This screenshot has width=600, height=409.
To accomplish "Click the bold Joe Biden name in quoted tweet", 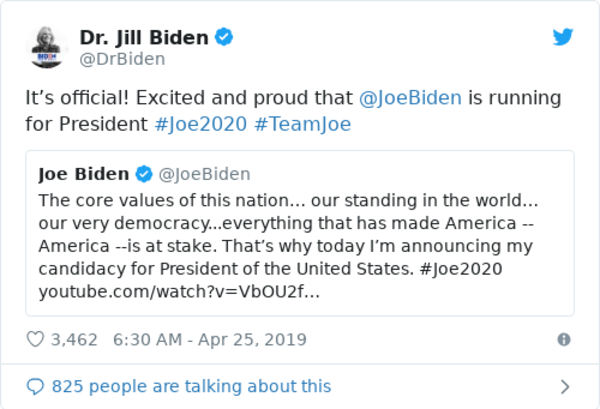I will (83, 175).
